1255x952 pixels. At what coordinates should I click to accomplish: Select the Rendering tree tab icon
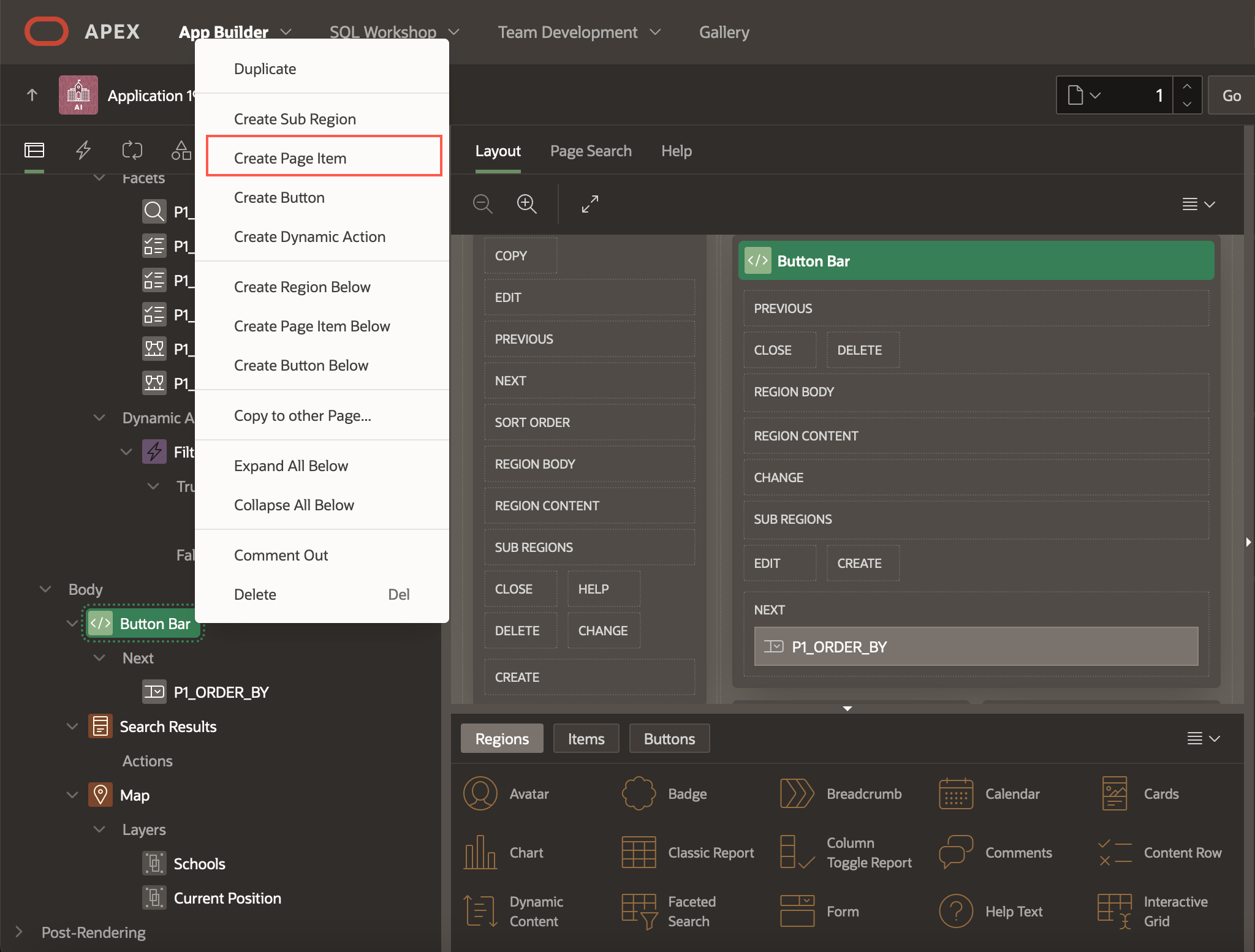tap(34, 150)
